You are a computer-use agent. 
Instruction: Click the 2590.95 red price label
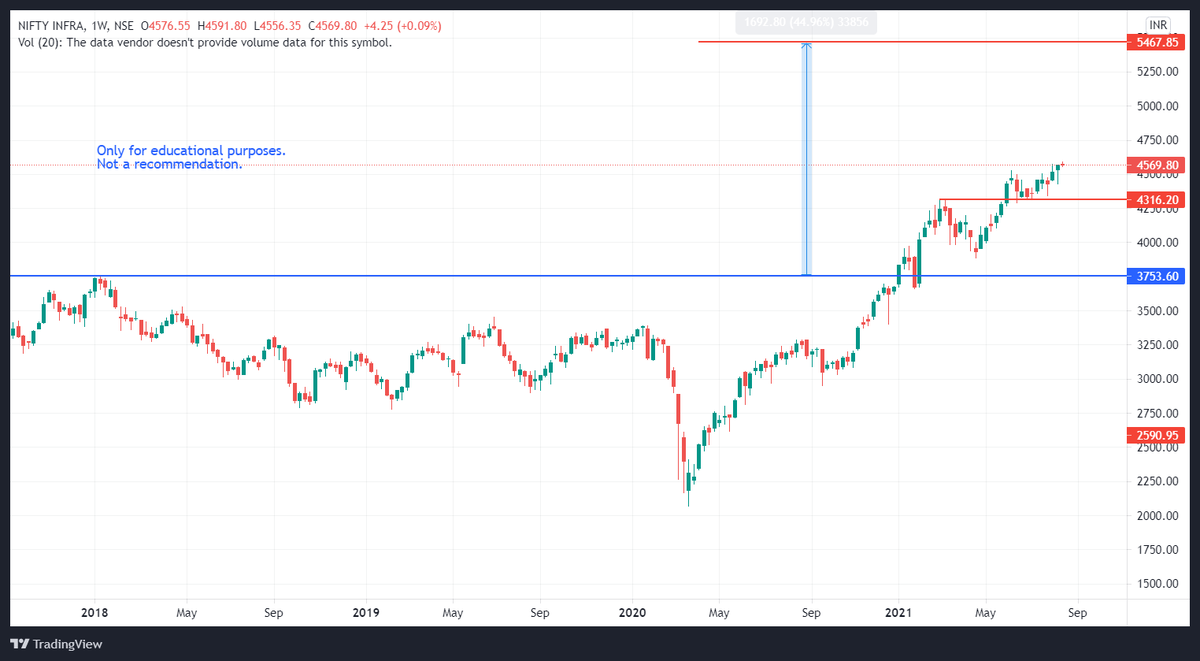(x=1154, y=435)
